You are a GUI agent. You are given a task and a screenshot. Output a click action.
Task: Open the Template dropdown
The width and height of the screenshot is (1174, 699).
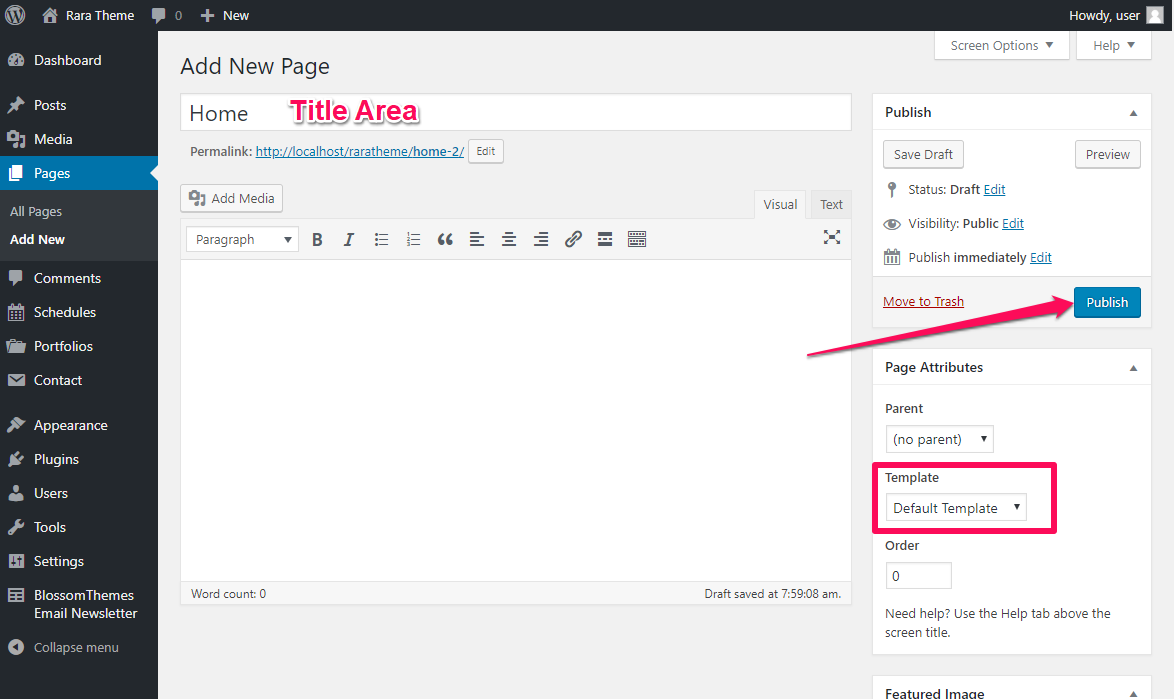tap(956, 508)
